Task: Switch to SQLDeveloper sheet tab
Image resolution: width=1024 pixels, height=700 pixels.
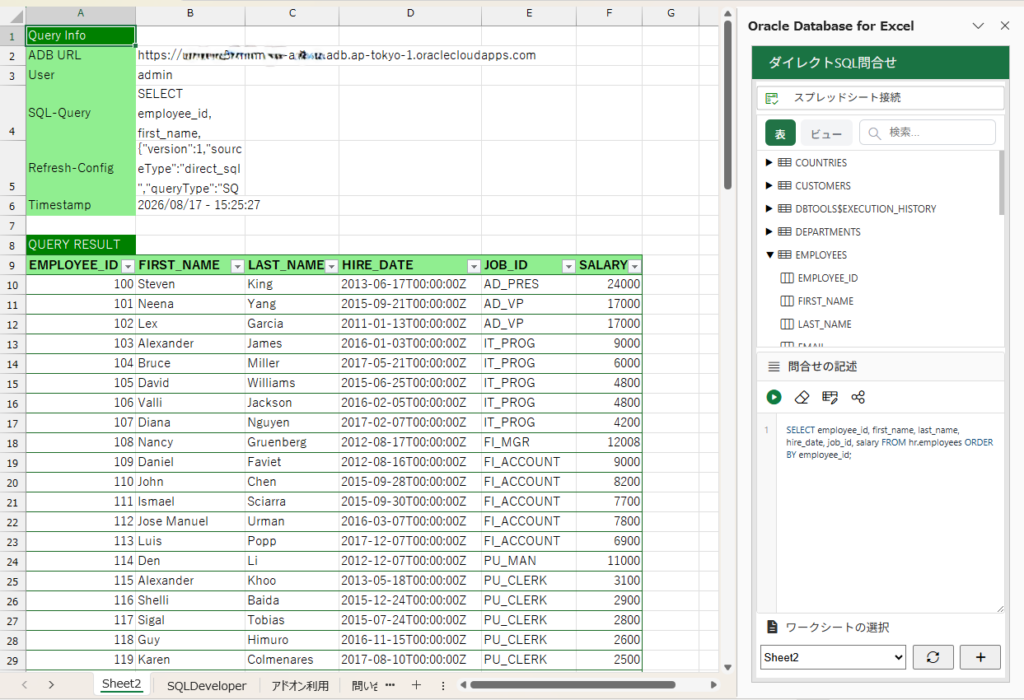Action: [206, 686]
